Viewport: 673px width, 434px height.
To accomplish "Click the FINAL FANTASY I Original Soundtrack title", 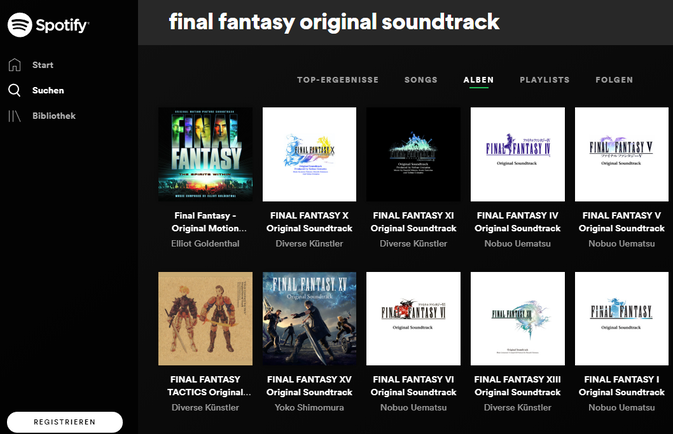I will (621, 386).
